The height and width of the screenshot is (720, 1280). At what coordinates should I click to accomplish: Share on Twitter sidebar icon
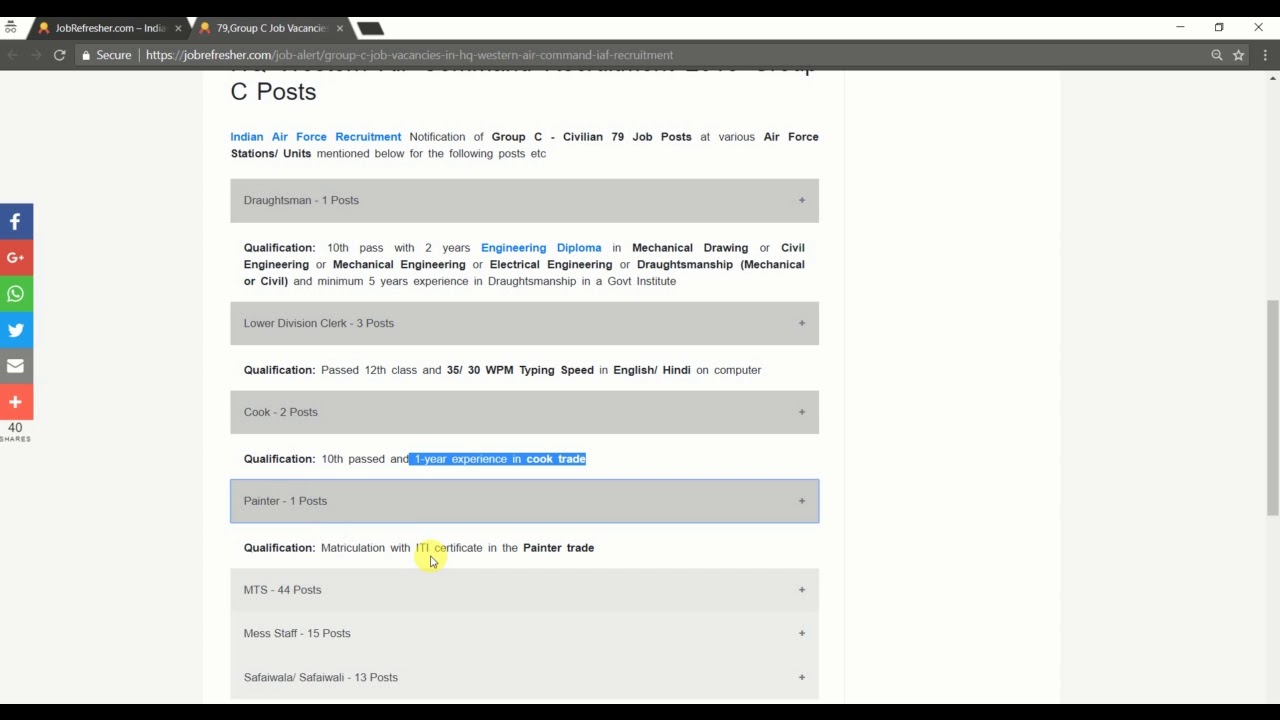[x=16, y=329]
